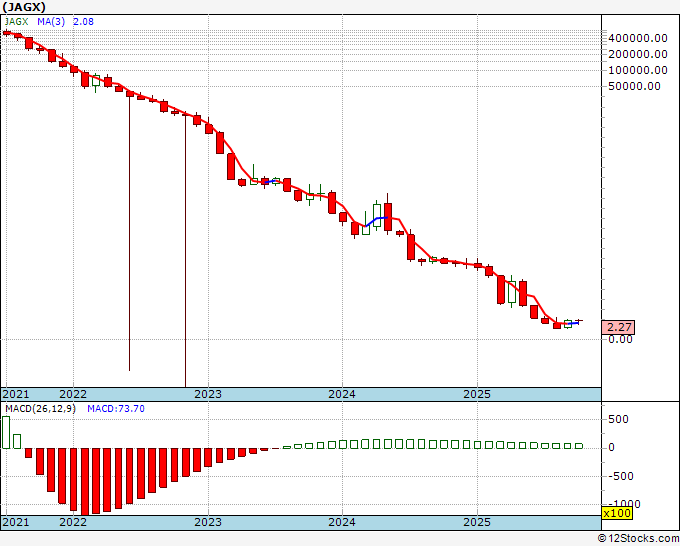
Task: Open the 12Stocks.com copyright link
Action: (638, 538)
